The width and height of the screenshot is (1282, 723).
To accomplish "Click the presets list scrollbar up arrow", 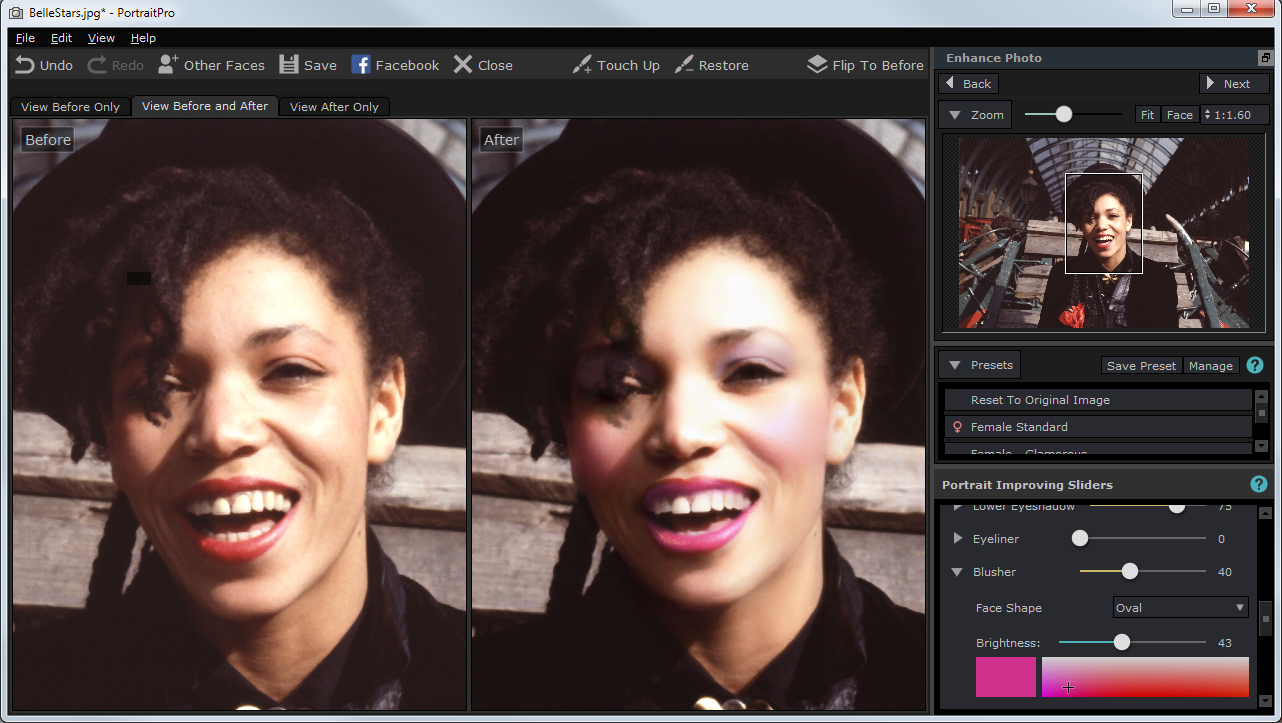I will coord(1262,395).
